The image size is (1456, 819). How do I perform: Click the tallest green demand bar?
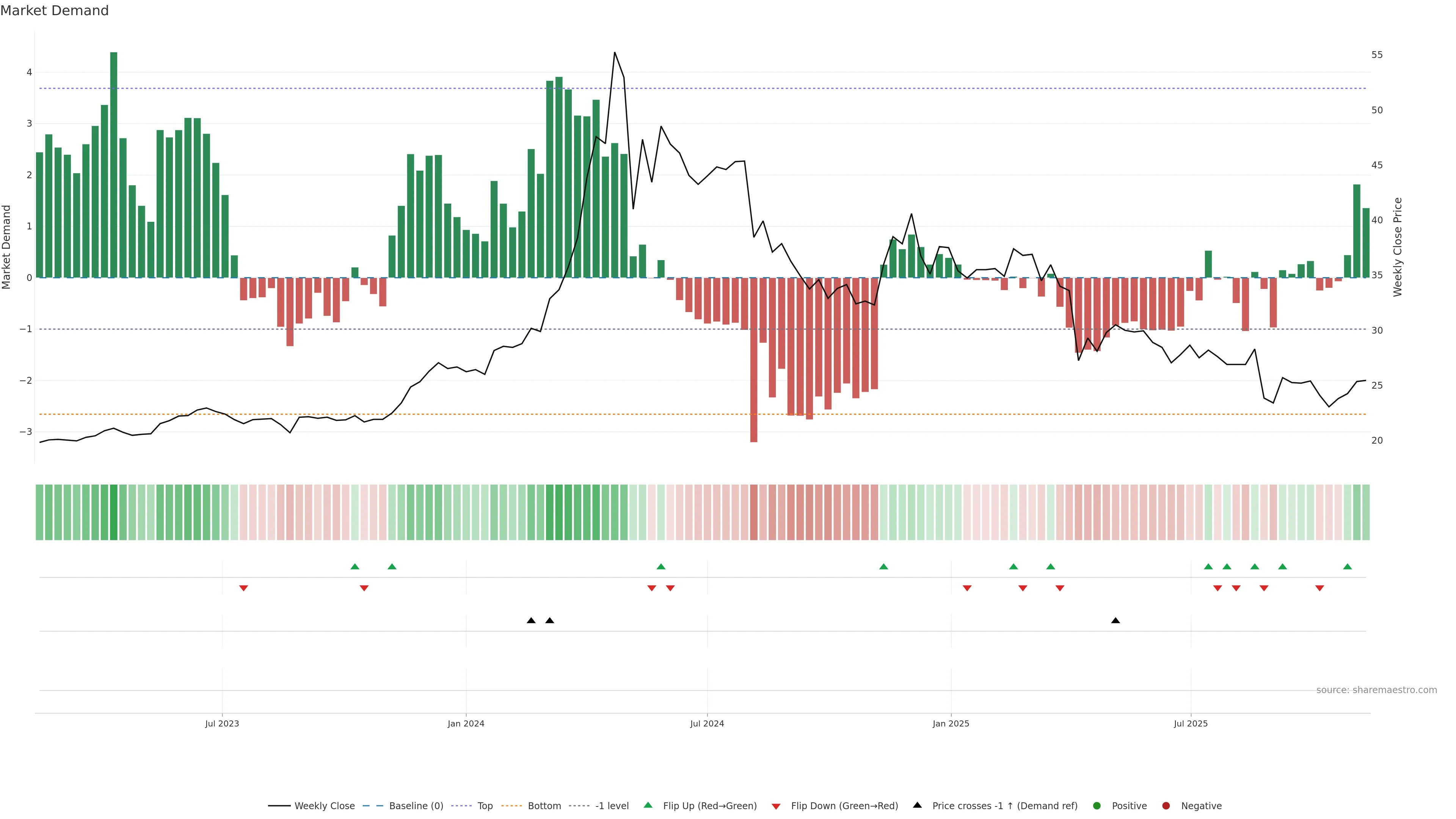coord(114,164)
